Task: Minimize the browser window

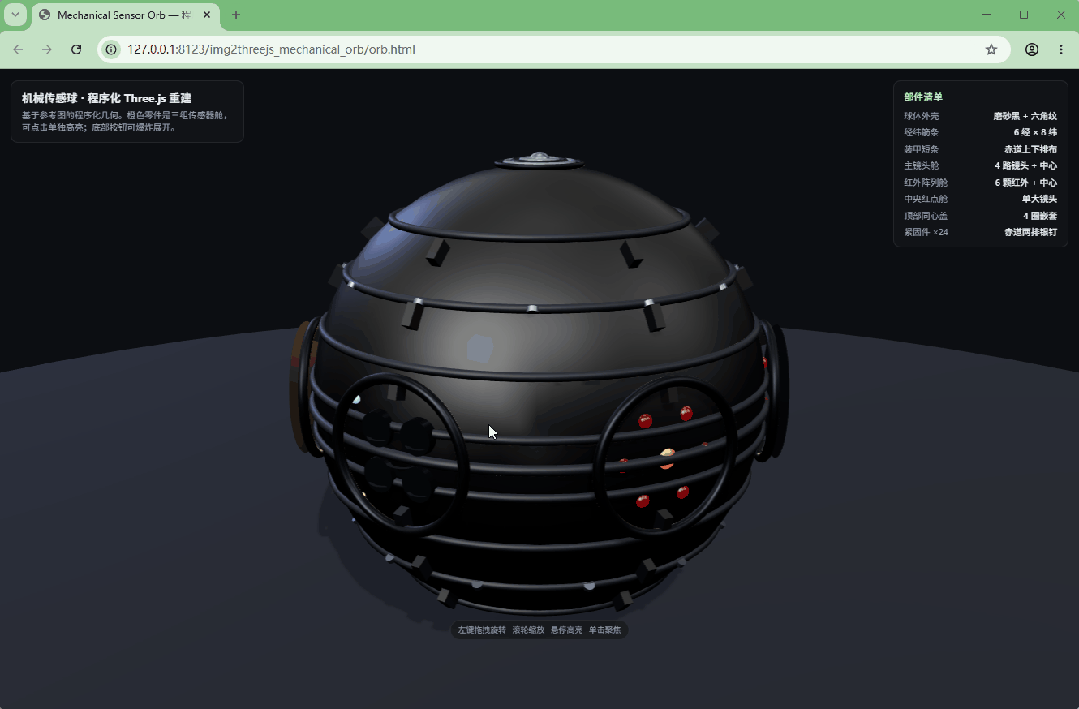Action: coord(986,15)
